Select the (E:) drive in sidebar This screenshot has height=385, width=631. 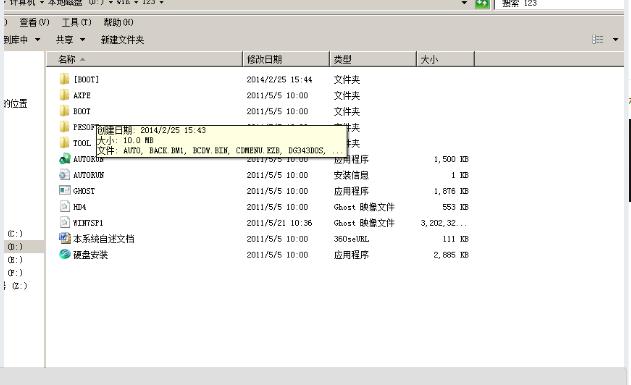click(15, 259)
